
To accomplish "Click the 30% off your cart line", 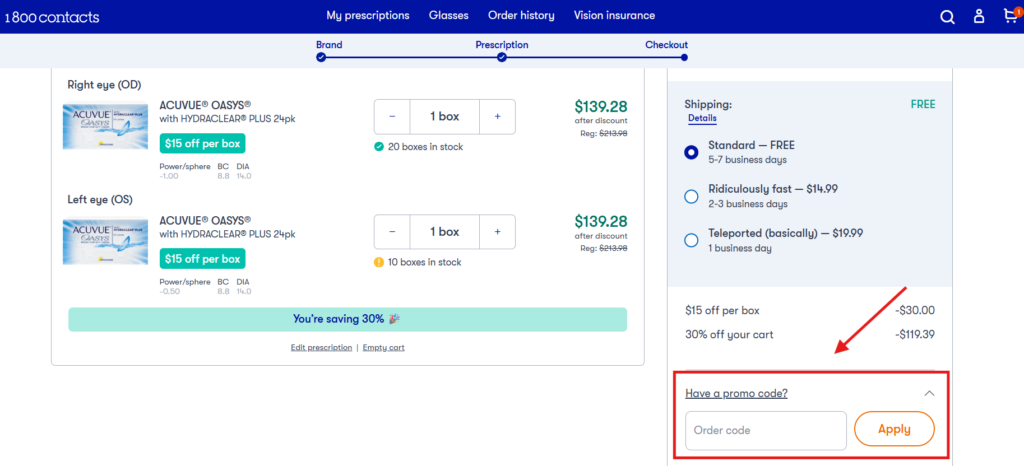I will coord(729,335).
